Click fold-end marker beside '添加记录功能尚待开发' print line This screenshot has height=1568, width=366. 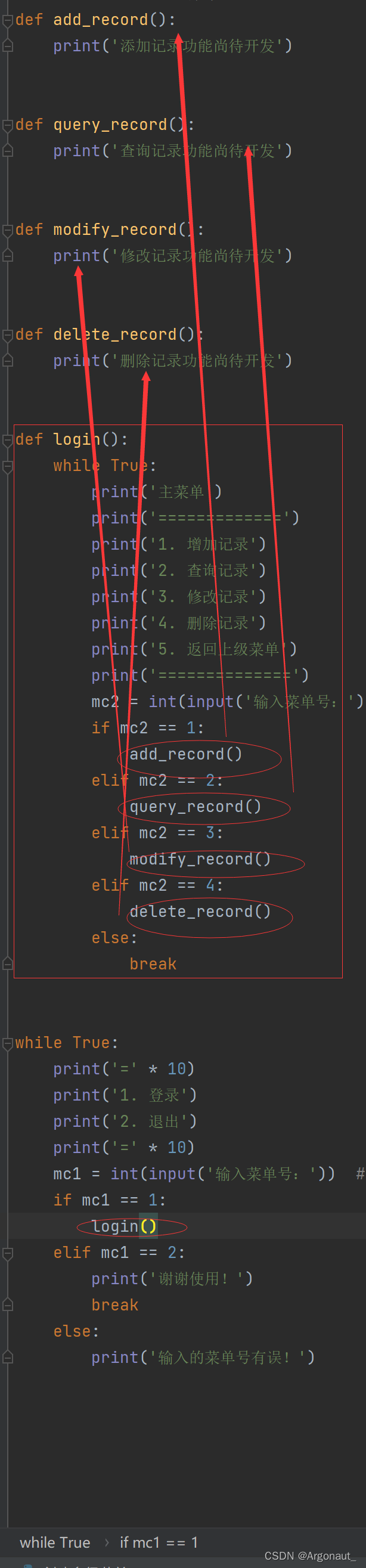point(8,46)
